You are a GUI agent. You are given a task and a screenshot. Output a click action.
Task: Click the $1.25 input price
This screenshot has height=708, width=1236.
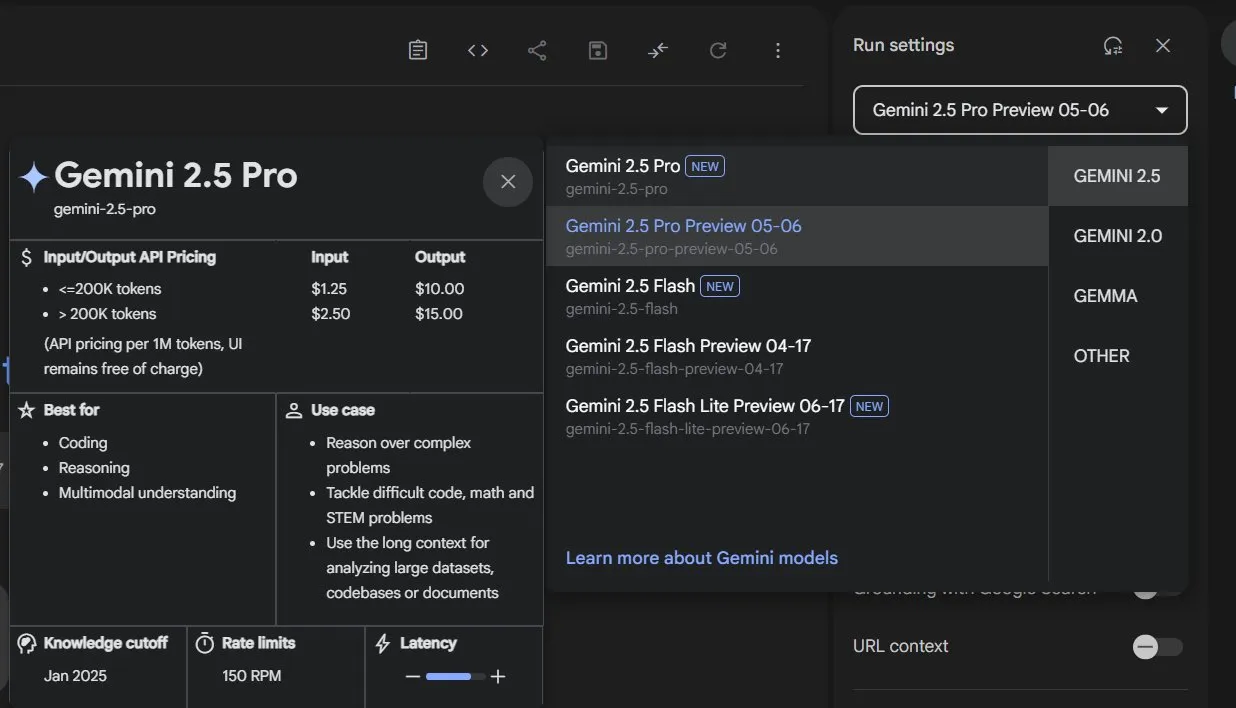329,289
